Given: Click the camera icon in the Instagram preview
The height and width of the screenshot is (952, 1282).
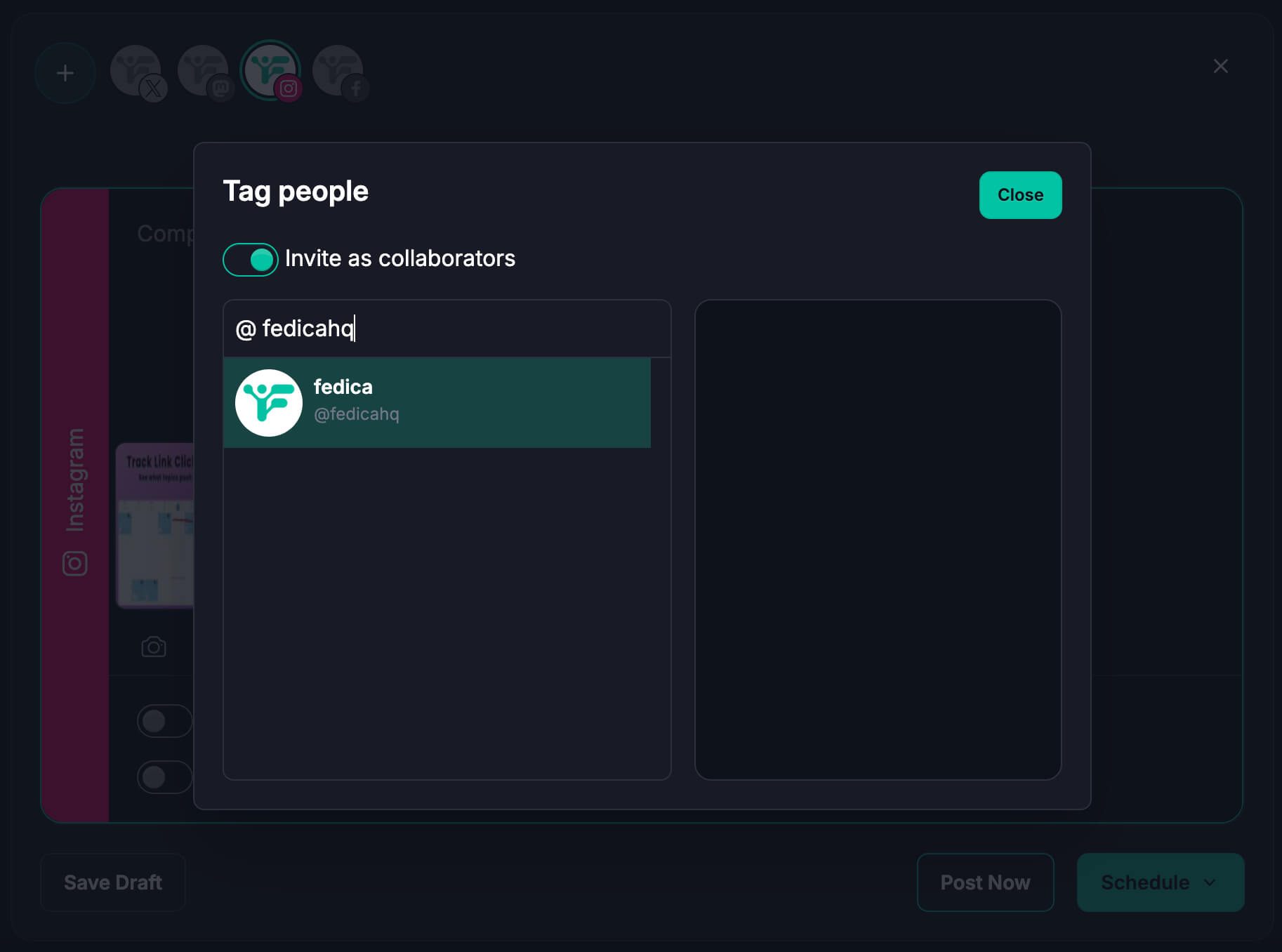Looking at the screenshot, I should coord(154,646).
